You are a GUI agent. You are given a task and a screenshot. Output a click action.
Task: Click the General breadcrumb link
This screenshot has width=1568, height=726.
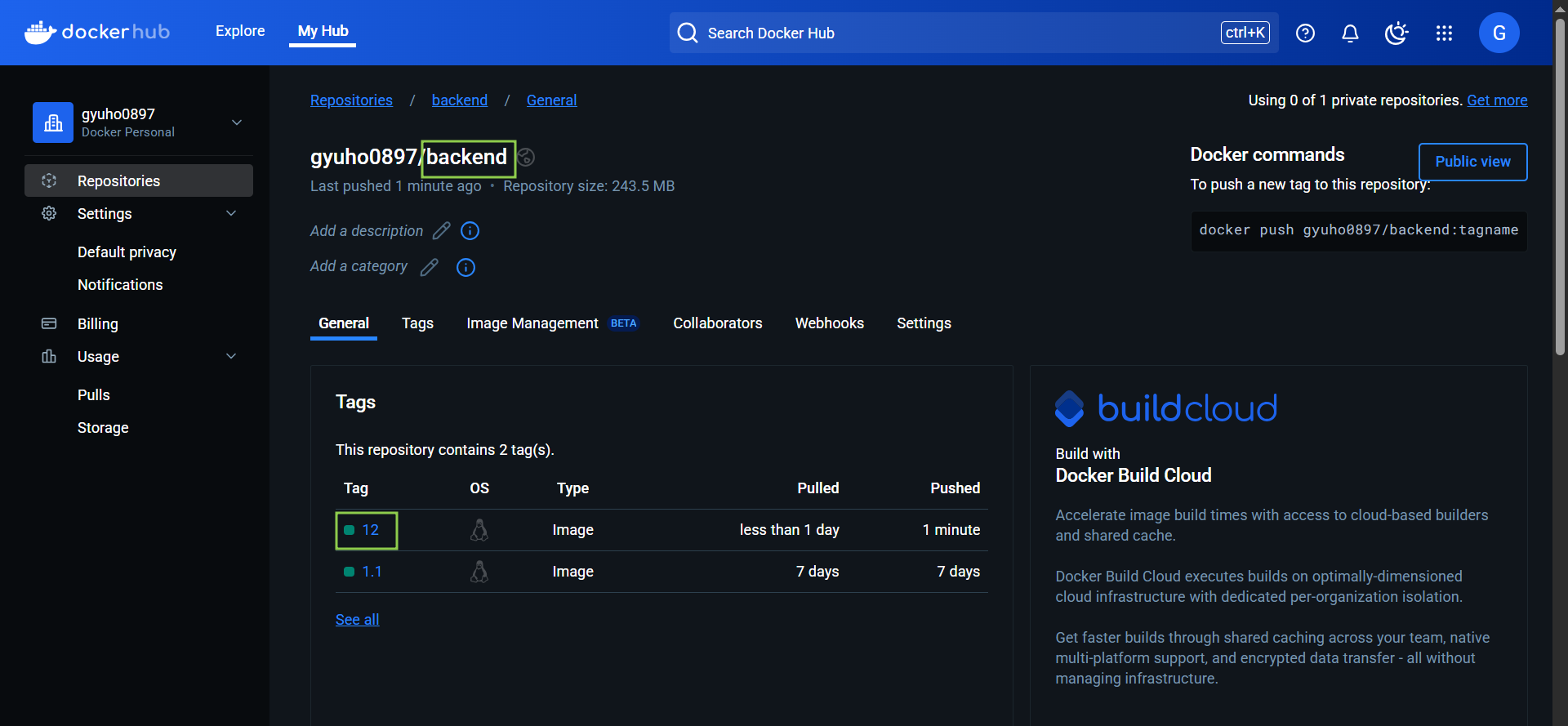(551, 100)
